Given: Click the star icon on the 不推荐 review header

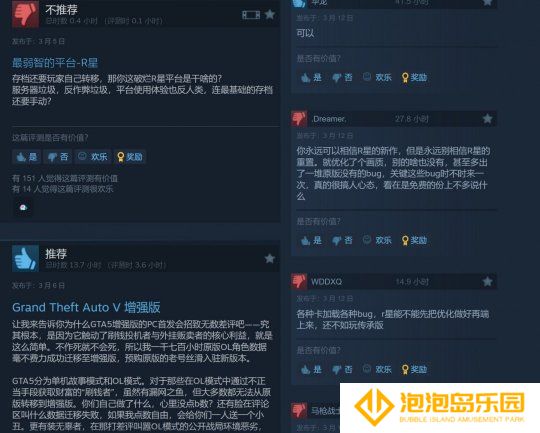Looking at the screenshot, I should 270,14.
